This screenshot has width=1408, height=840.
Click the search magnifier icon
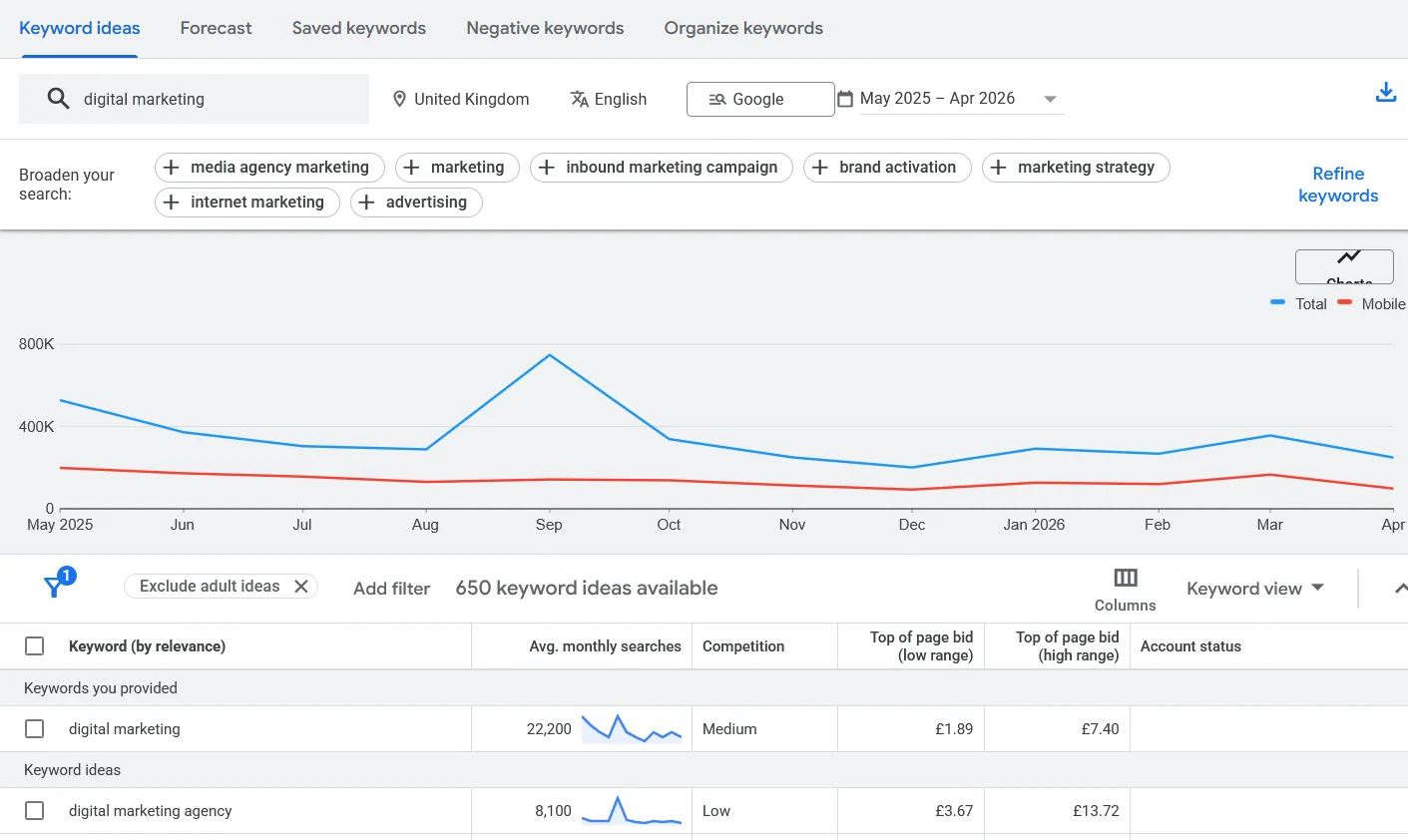click(x=59, y=98)
